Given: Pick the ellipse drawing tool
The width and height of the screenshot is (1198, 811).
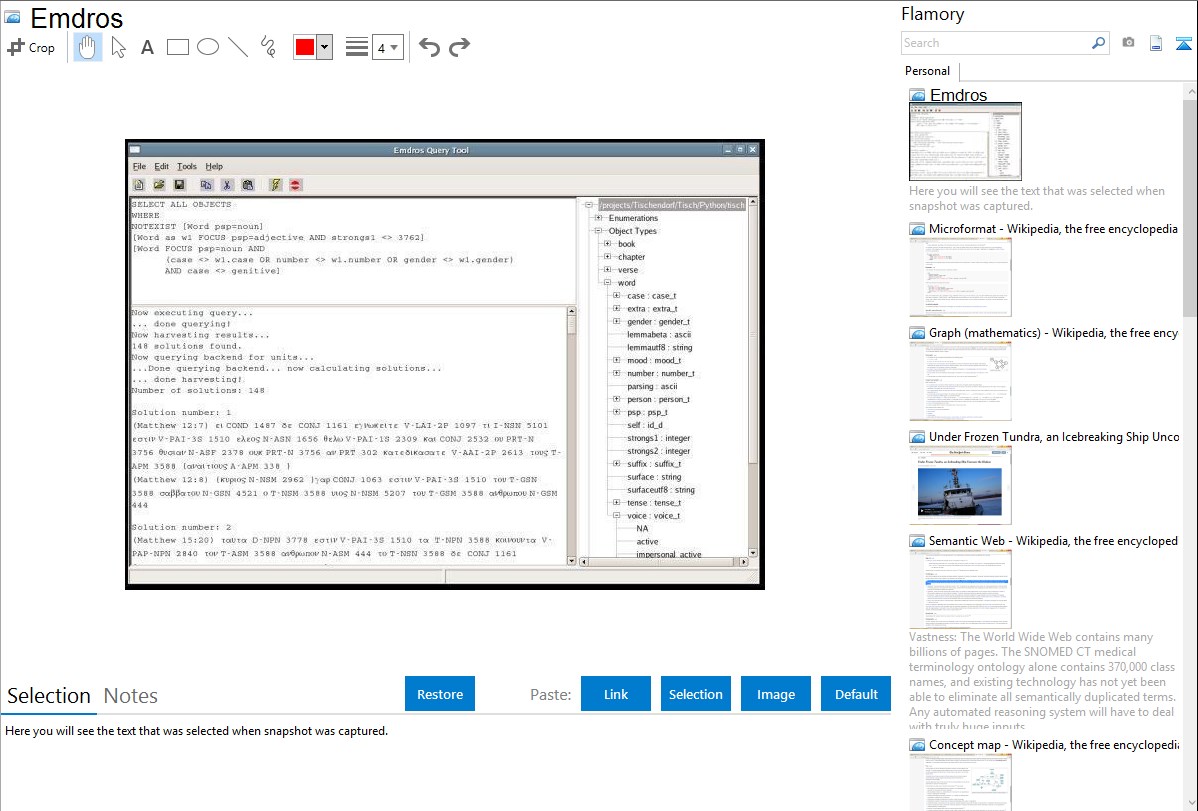Looking at the screenshot, I should point(207,47).
